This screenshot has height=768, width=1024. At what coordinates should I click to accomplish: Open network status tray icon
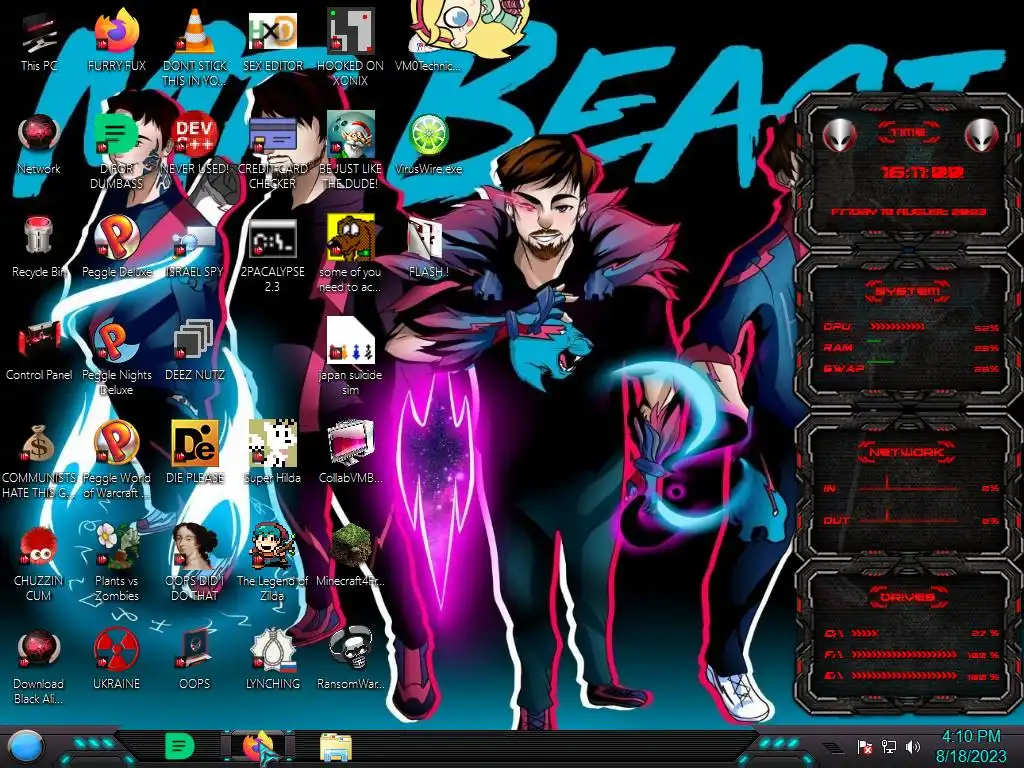pyautogui.click(x=888, y=746)
